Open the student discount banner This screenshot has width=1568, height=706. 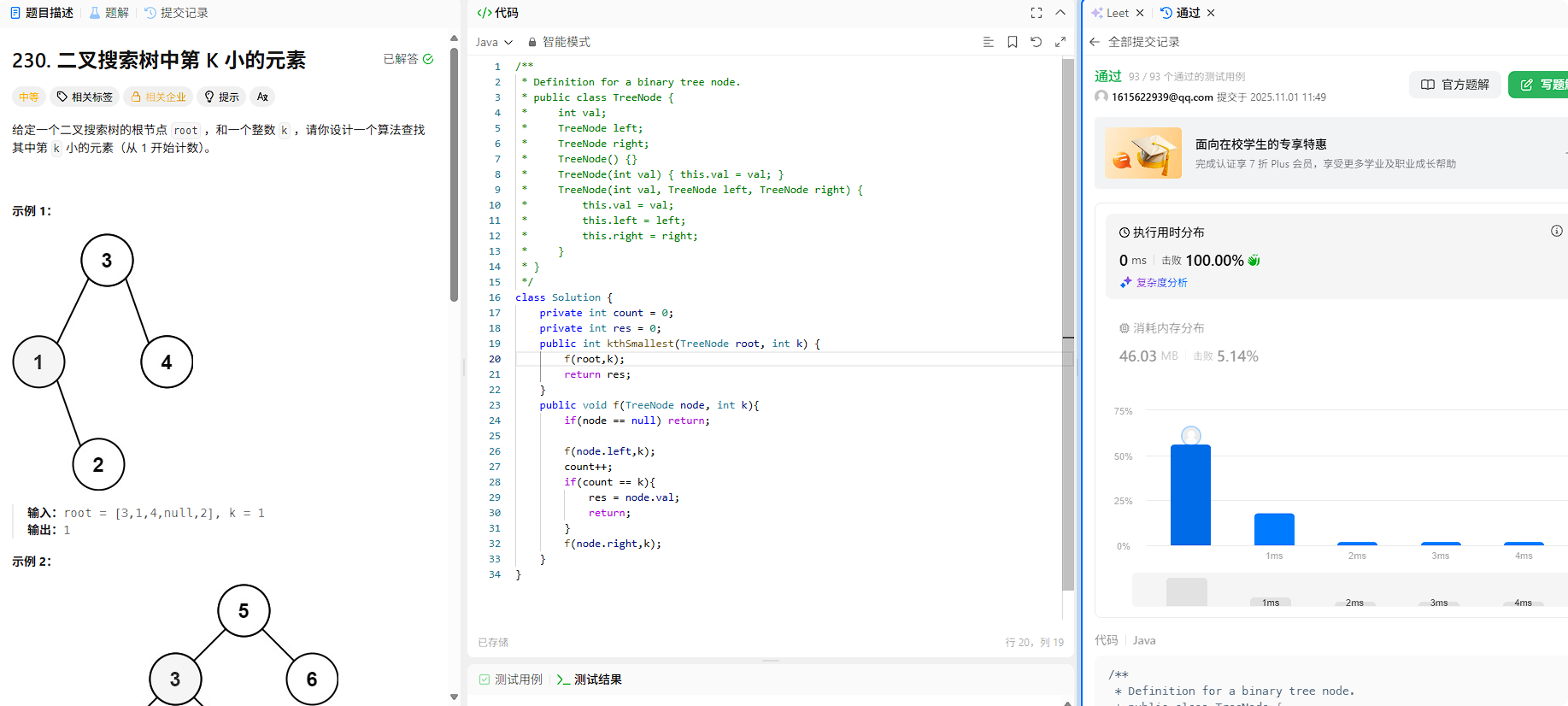pyautogui.click(x=1331, y=153)
